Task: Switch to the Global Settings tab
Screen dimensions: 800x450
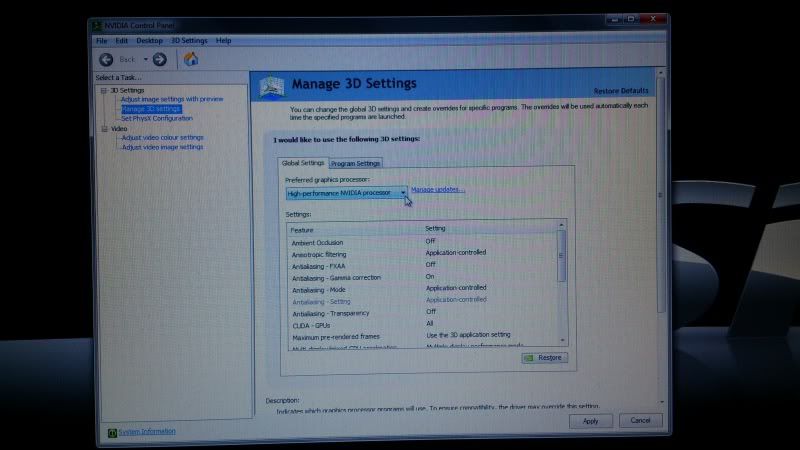Action: (x=303, y=163)
